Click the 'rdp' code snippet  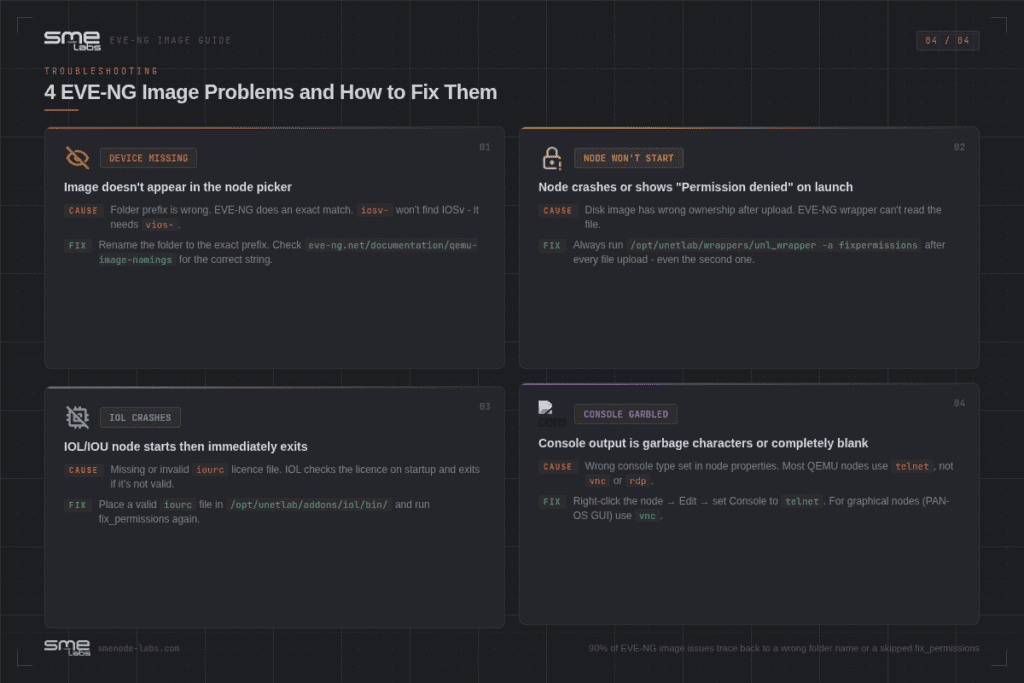tap(637, 481)
